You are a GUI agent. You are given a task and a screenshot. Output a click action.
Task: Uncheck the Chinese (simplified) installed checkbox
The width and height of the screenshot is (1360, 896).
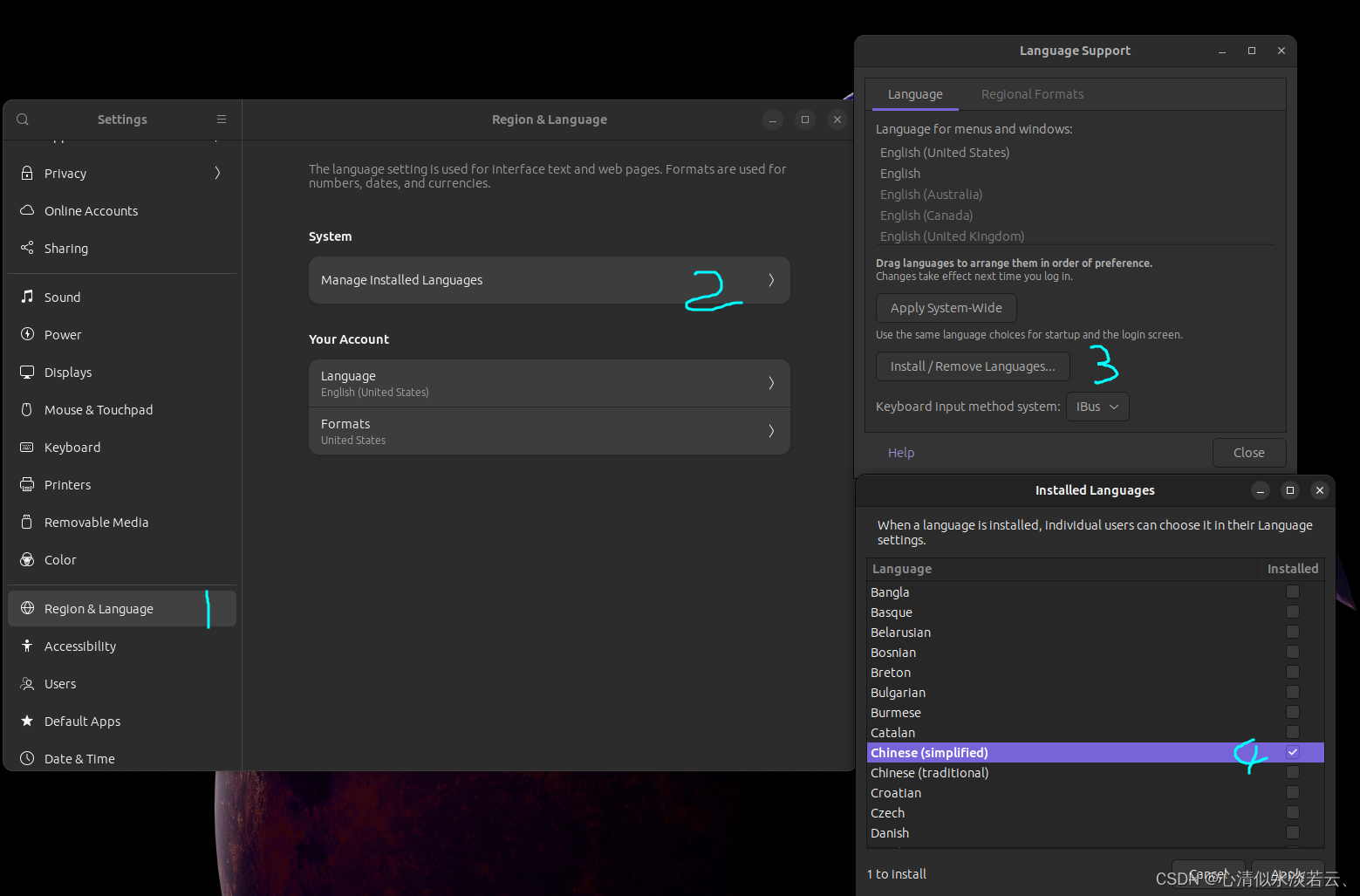coord(1293,752)
